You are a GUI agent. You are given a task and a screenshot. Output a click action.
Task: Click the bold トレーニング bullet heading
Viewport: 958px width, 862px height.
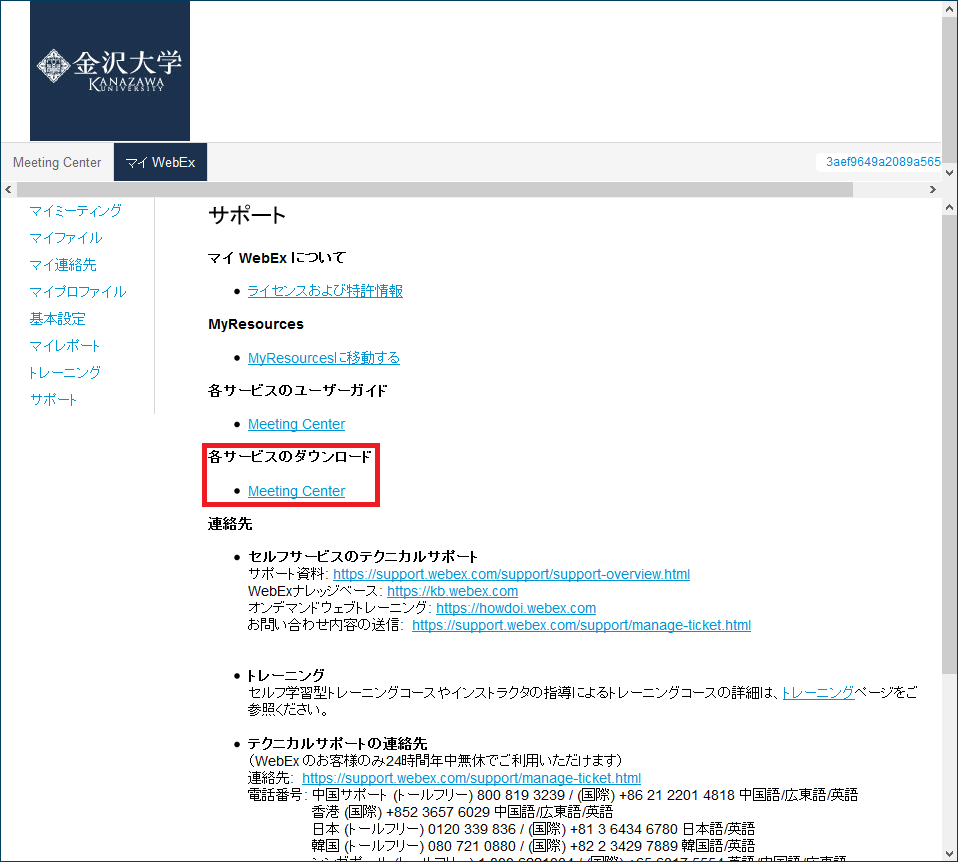pyautogui.click(x=286, y=676)
